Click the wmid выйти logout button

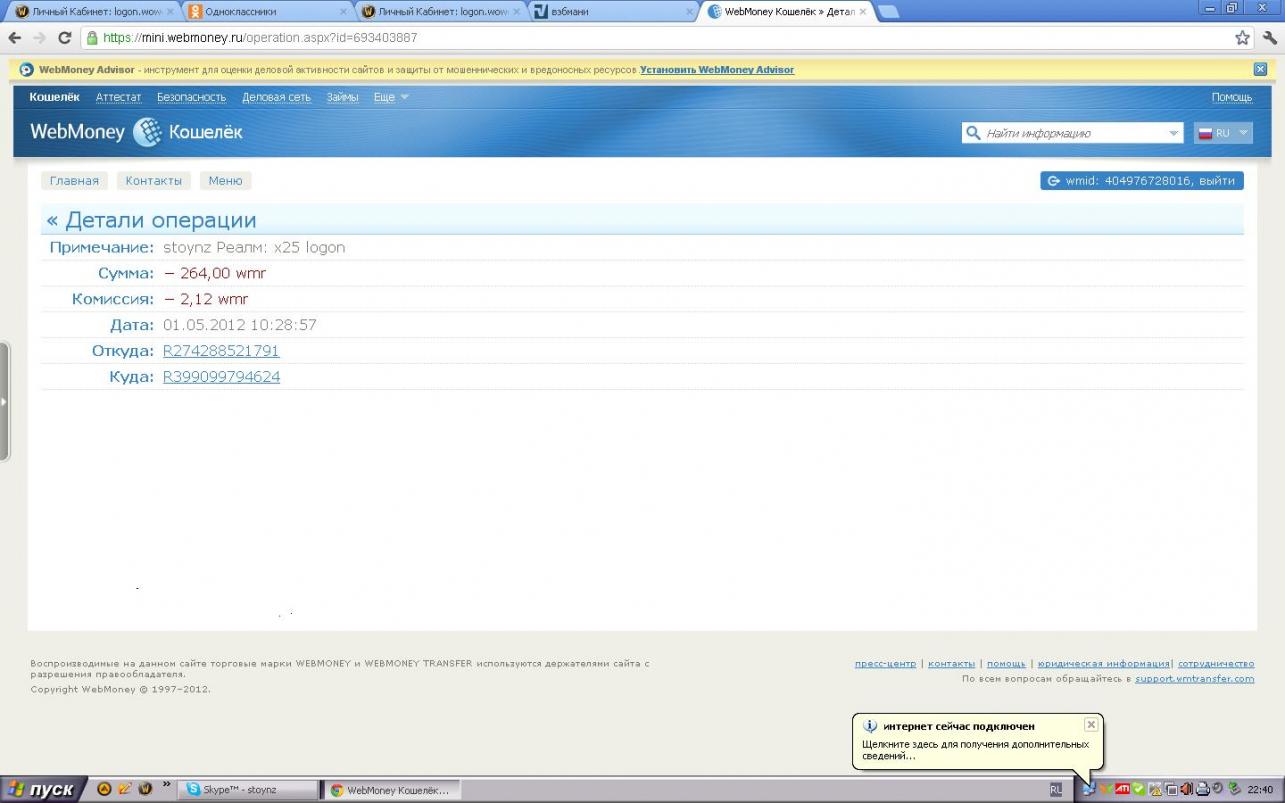(1142, 181)
